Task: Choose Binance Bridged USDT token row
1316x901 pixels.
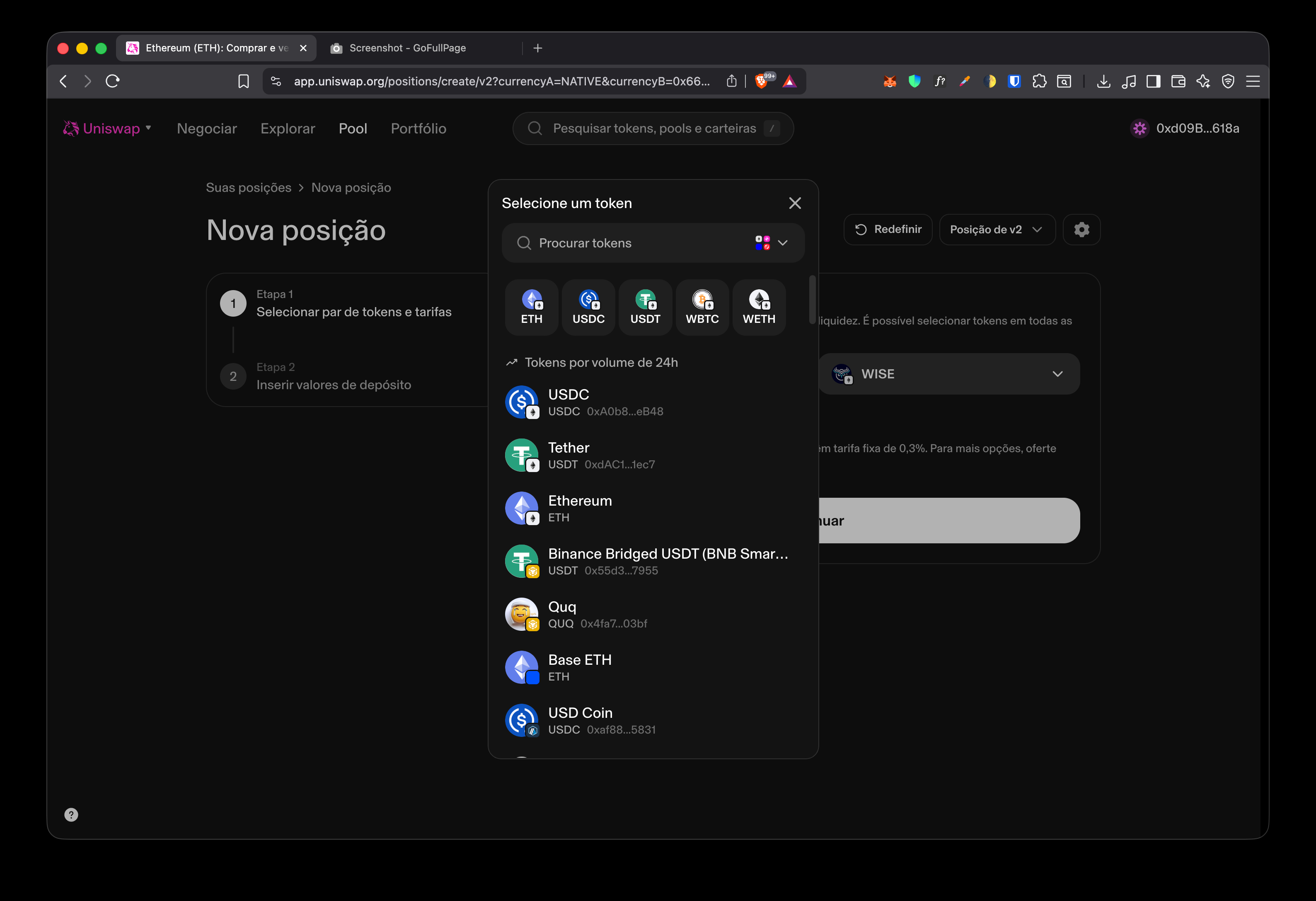Action: pyautogui.click(x=653, y=561)
